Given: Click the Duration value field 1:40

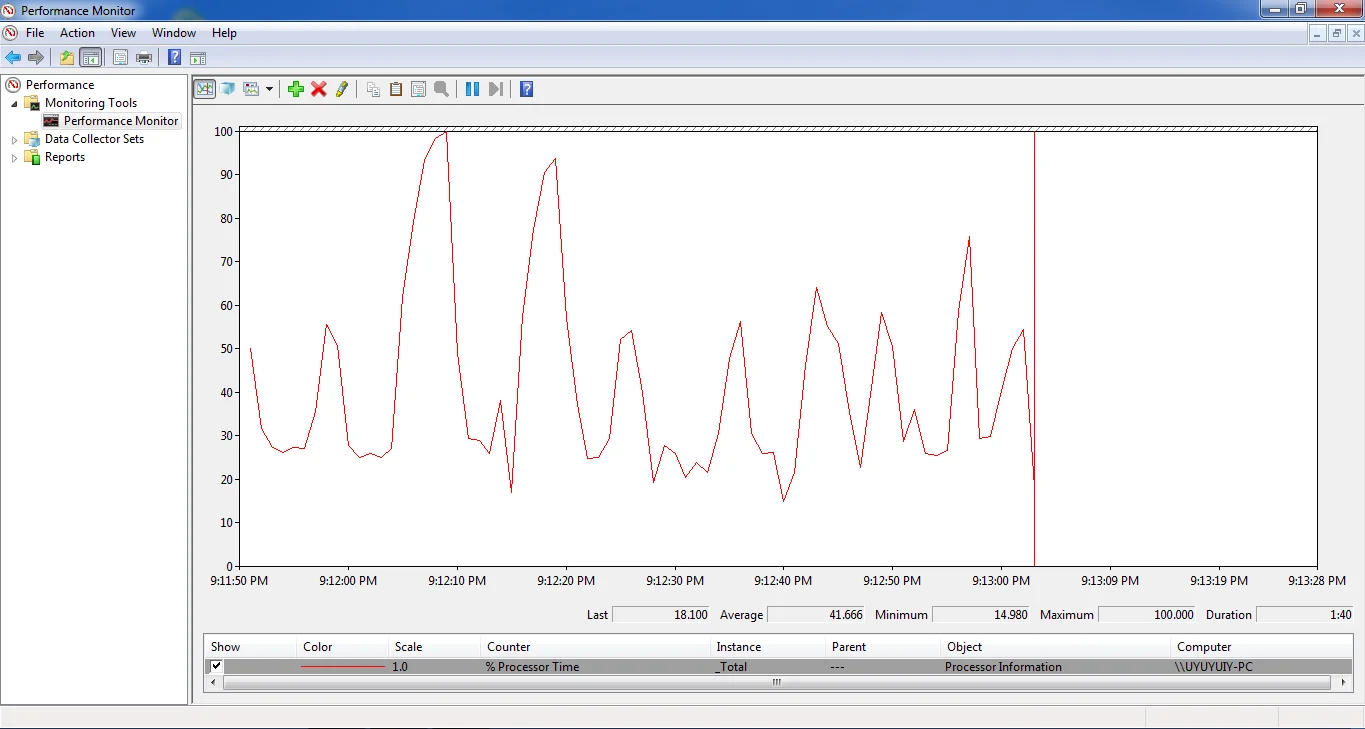Looking at the screenshot, I should [x=1305, y=615].
